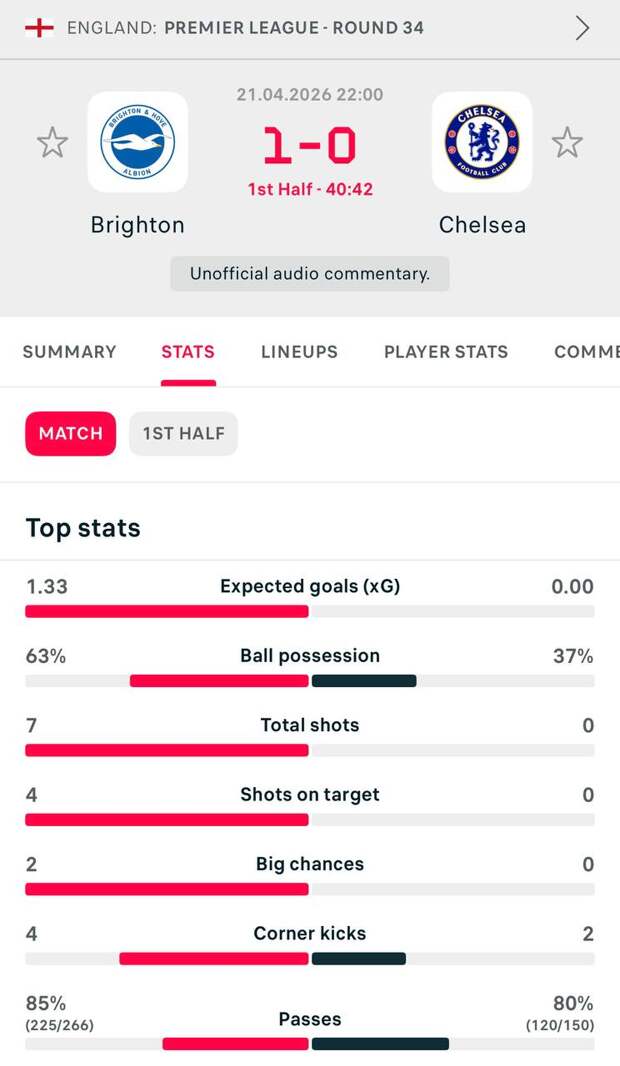This screenshot has height=1066, width=620.
Task: Toggle favorite star for Brighton
Action: 52,143
